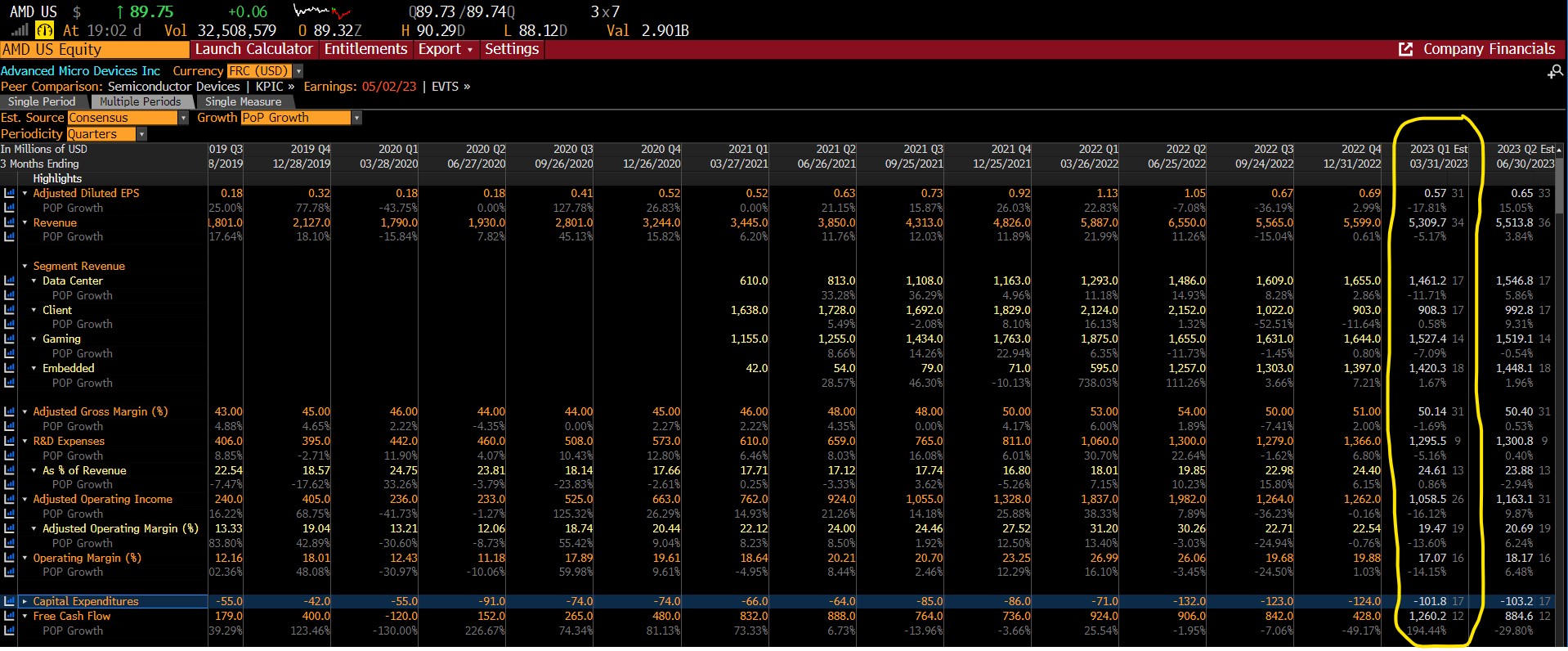1568x651 pixels.
Task: Collapse the Segment Revenue group
Action: point(25,266)
